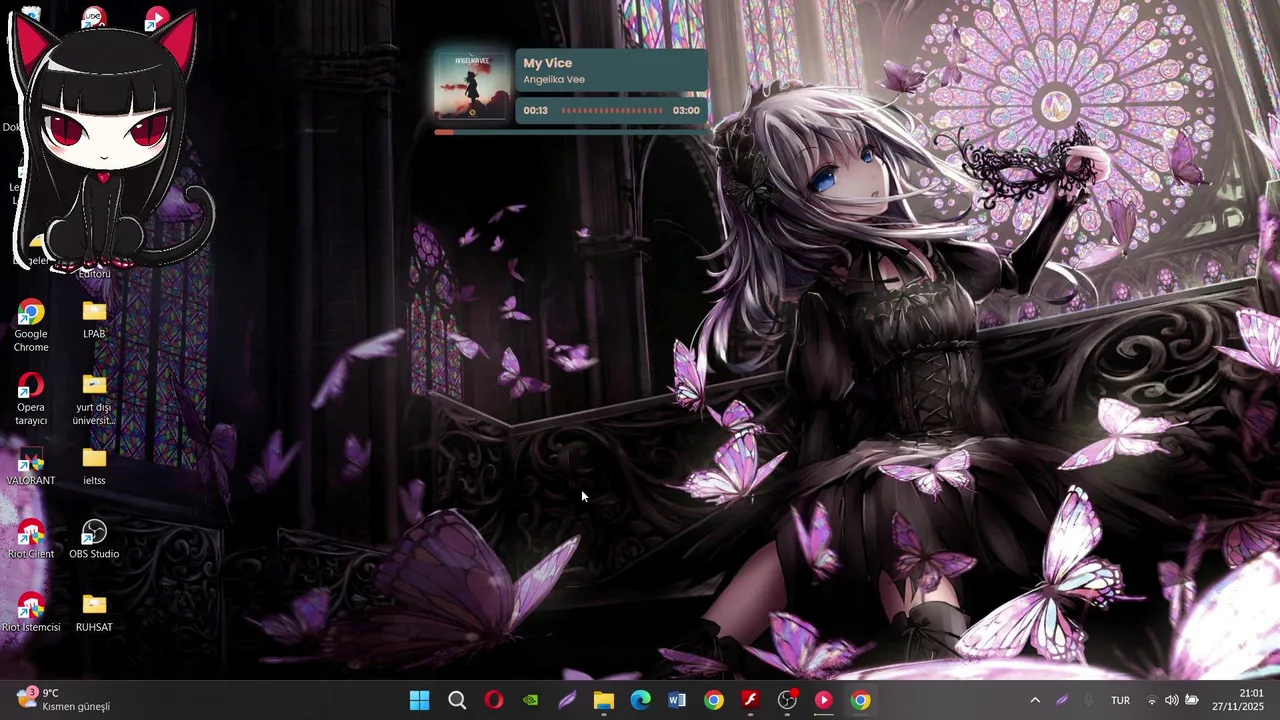Show hidden system tray icons

pos(1035,700)
